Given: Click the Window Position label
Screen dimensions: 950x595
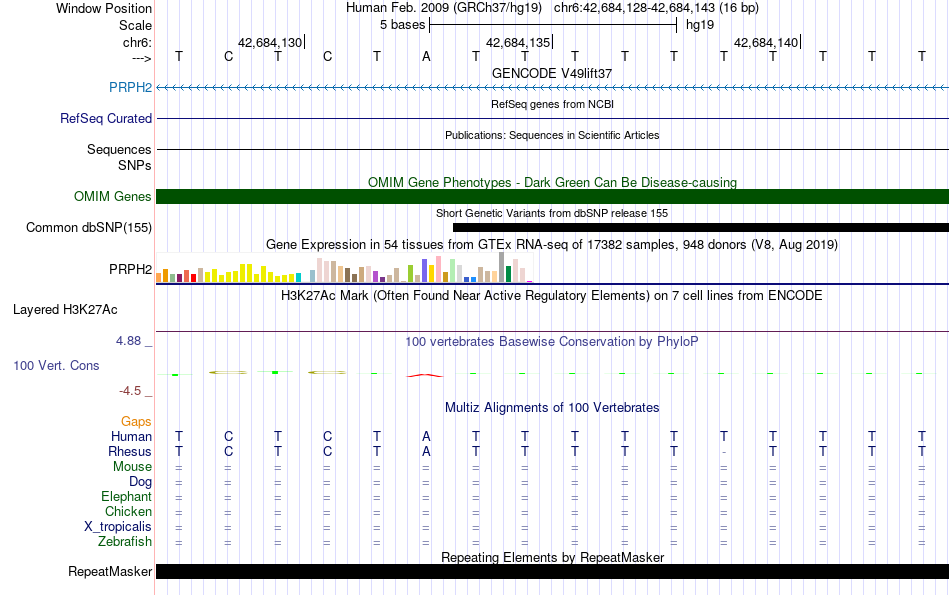Looking at the screenshot, I should click(x=104, y=8).
